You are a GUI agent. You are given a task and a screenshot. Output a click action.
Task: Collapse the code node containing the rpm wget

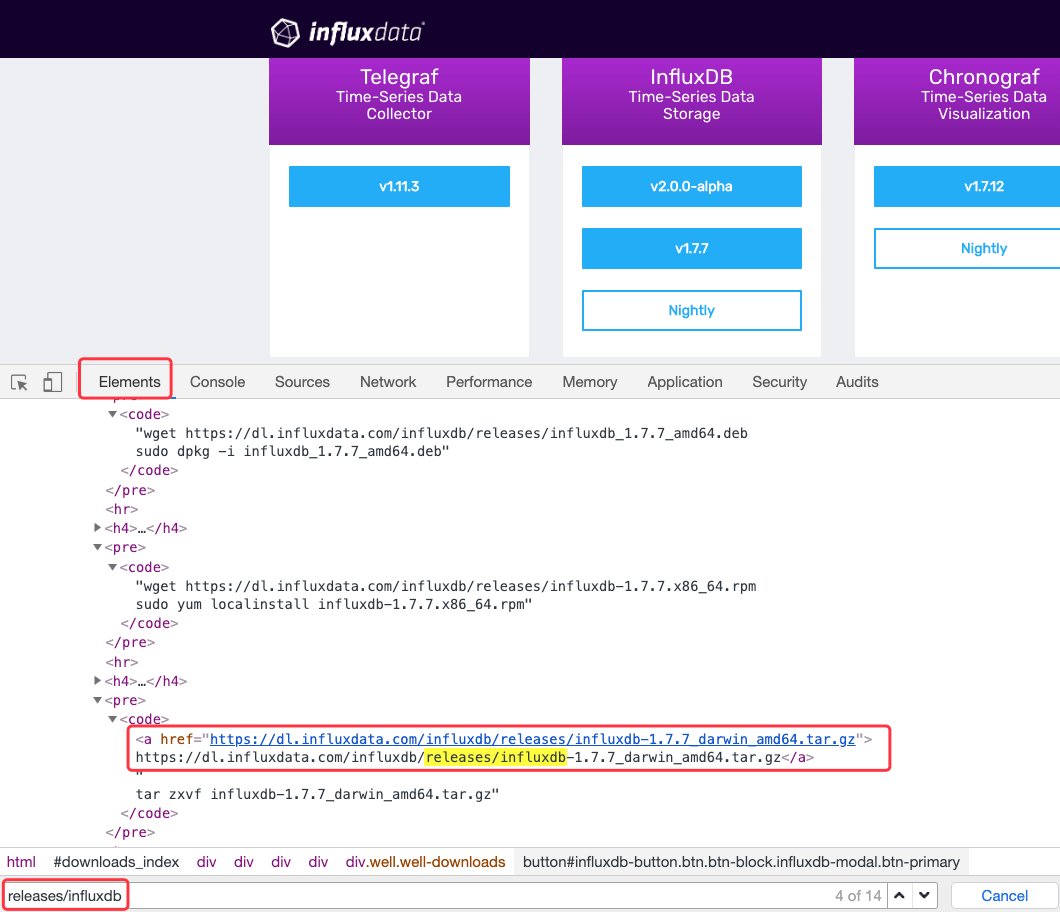[112, 567]
